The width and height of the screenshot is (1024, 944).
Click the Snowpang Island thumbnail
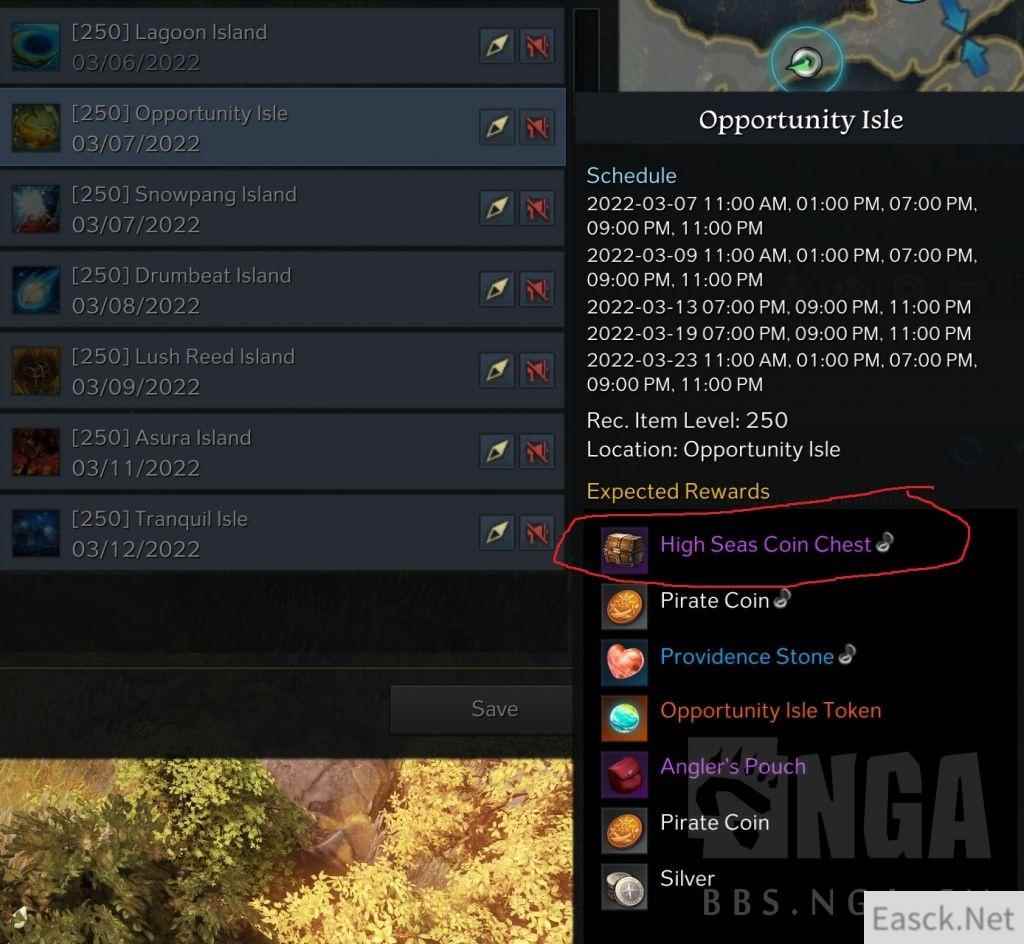[36, 209]
